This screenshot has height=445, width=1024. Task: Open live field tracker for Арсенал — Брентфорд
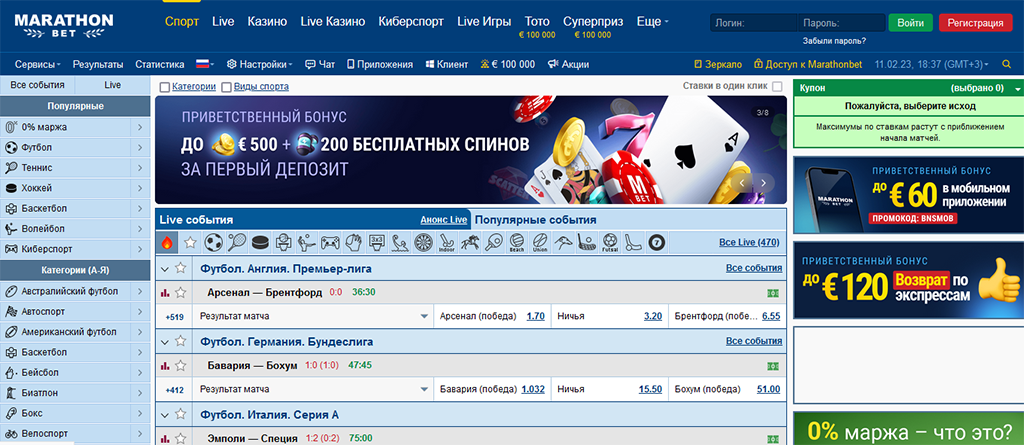[773, 293]
